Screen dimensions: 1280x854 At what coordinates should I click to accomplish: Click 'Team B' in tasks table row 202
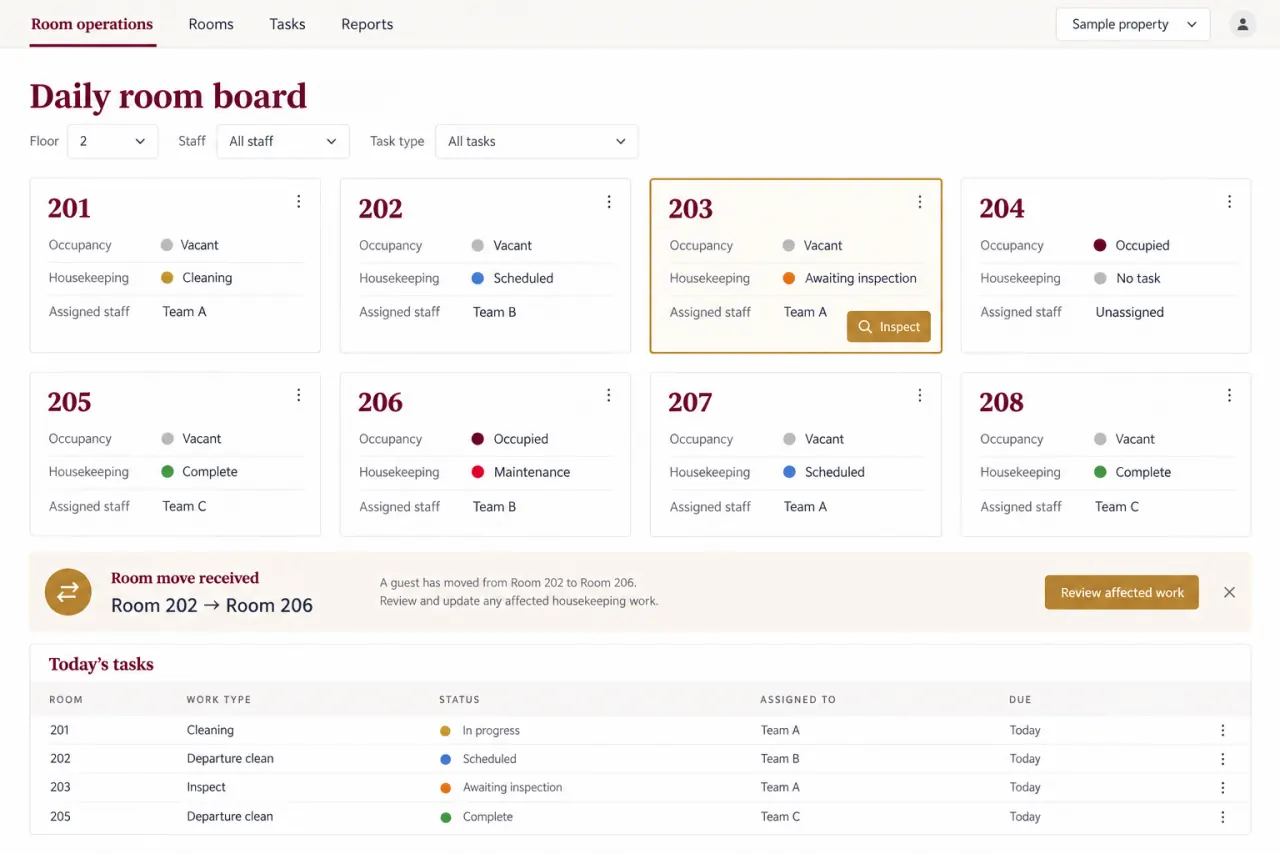780,759
